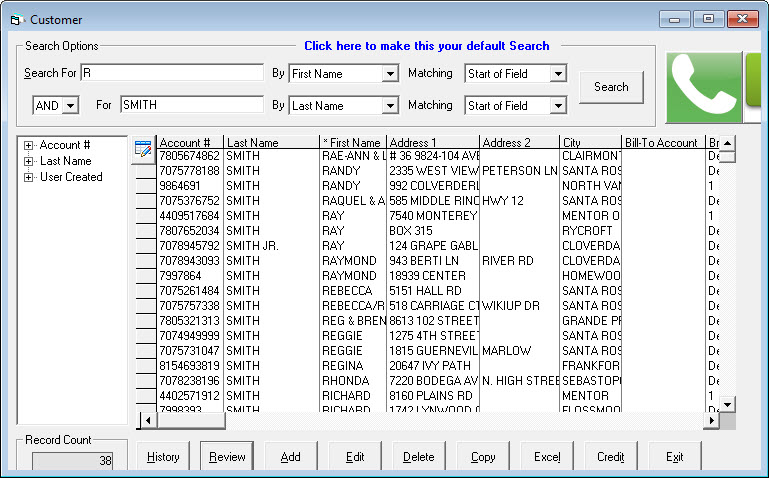Minimize the Customer window

pos(674,20)
